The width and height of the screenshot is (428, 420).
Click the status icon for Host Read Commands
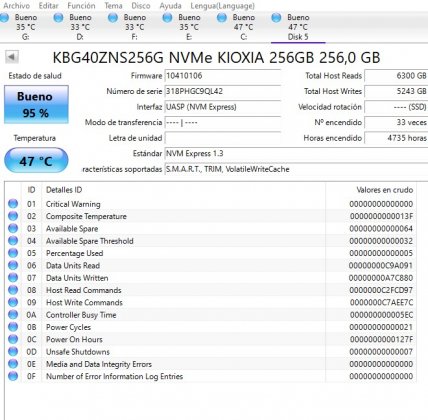click(13, 290)
